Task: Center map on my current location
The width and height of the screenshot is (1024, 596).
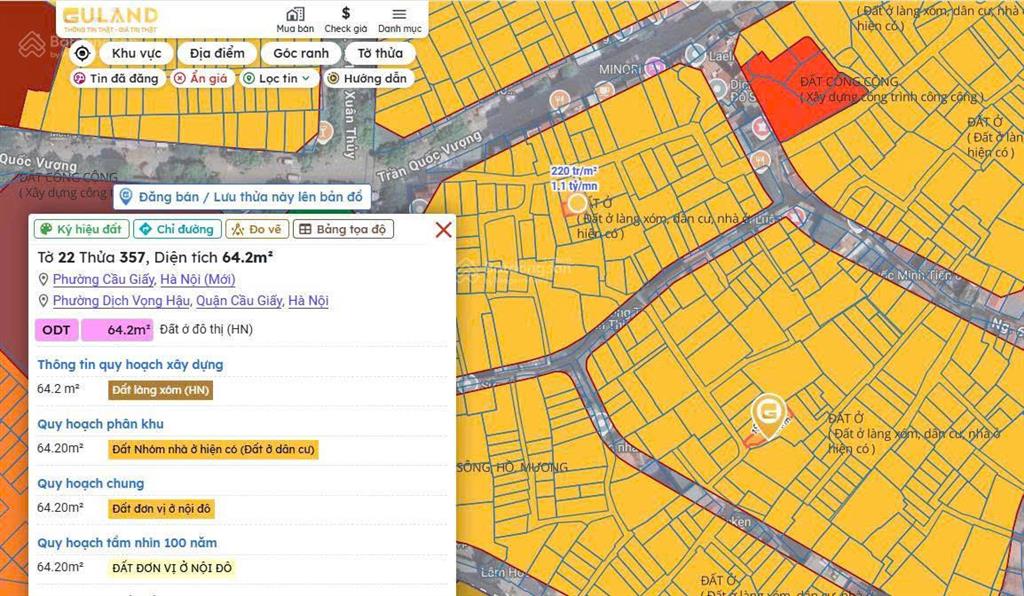Action: point(82,53)
